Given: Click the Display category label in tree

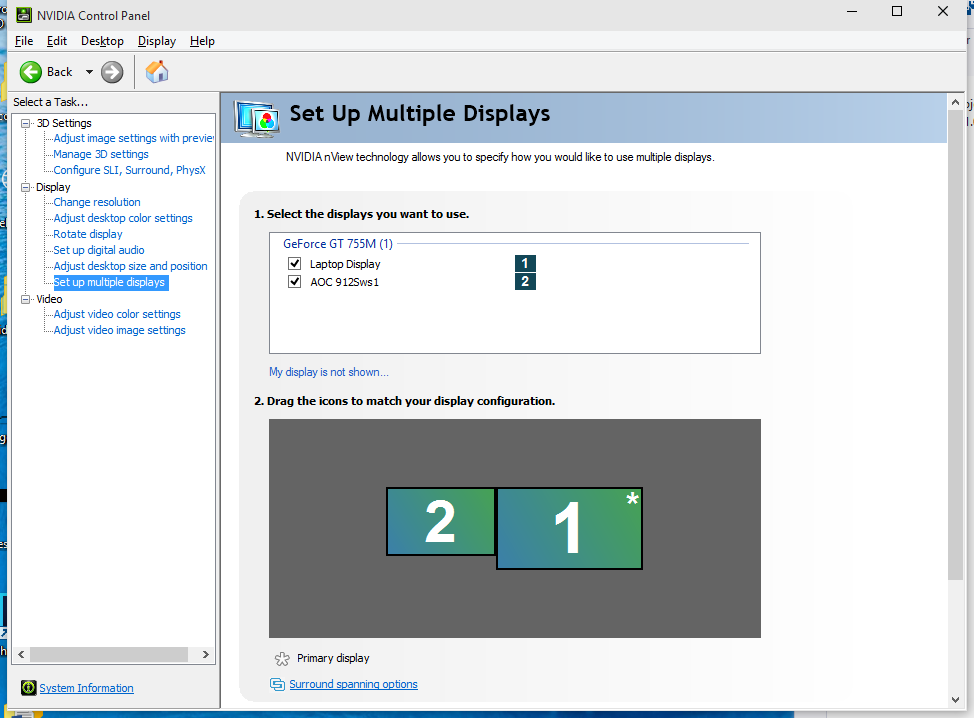Looking at the screenshot, I should 53,187.
